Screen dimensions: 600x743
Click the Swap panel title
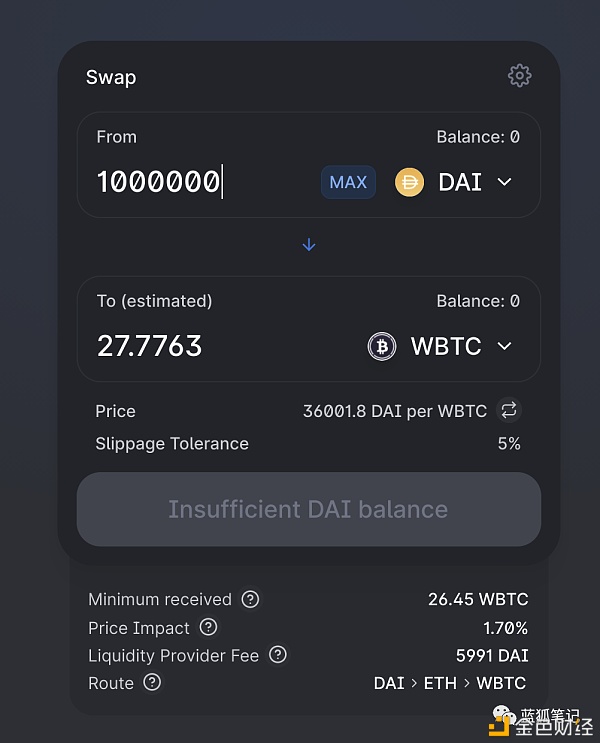(111, 77)
